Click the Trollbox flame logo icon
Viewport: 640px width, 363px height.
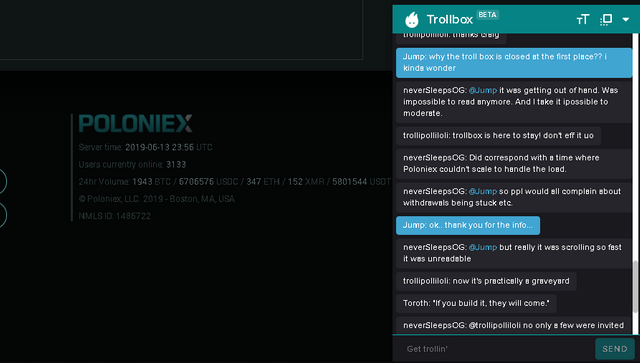(x=412, y=19)
